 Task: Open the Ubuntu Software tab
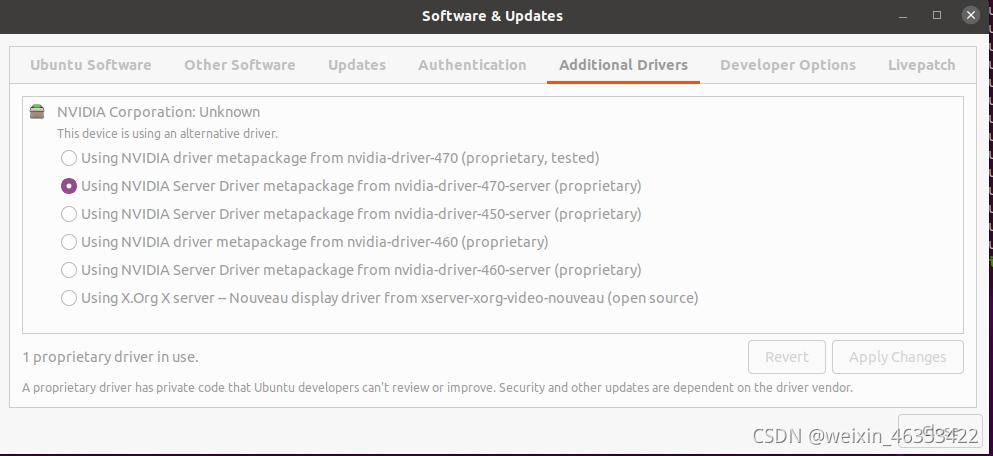point(91,65)
